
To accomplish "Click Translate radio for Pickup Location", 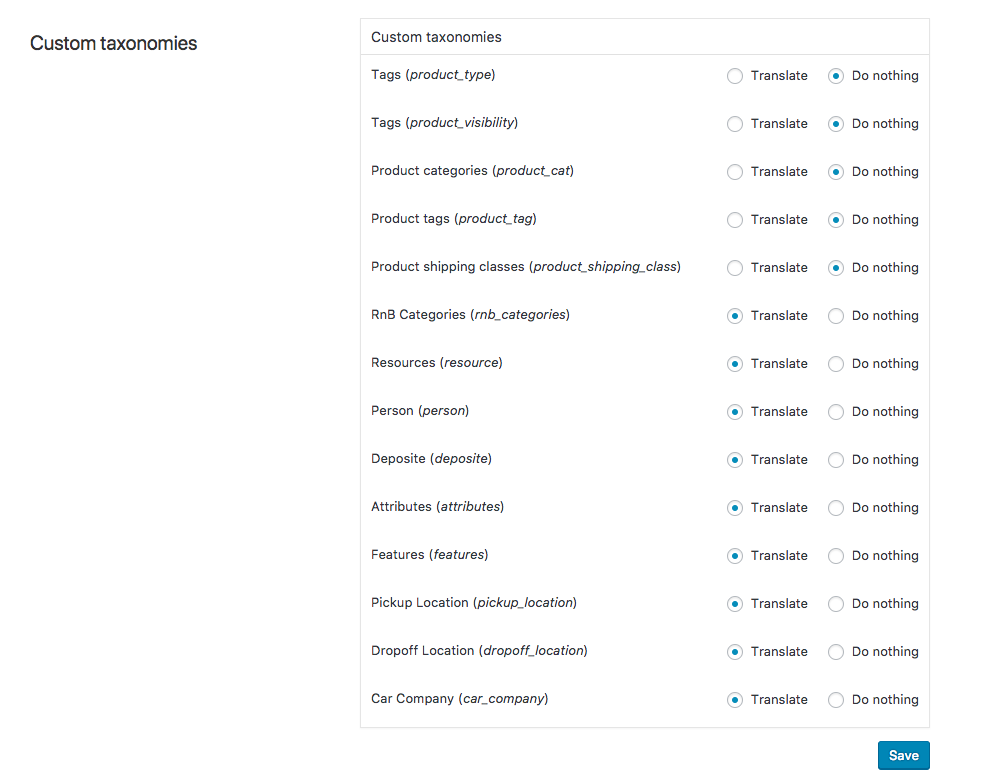I will coord(735,604).
